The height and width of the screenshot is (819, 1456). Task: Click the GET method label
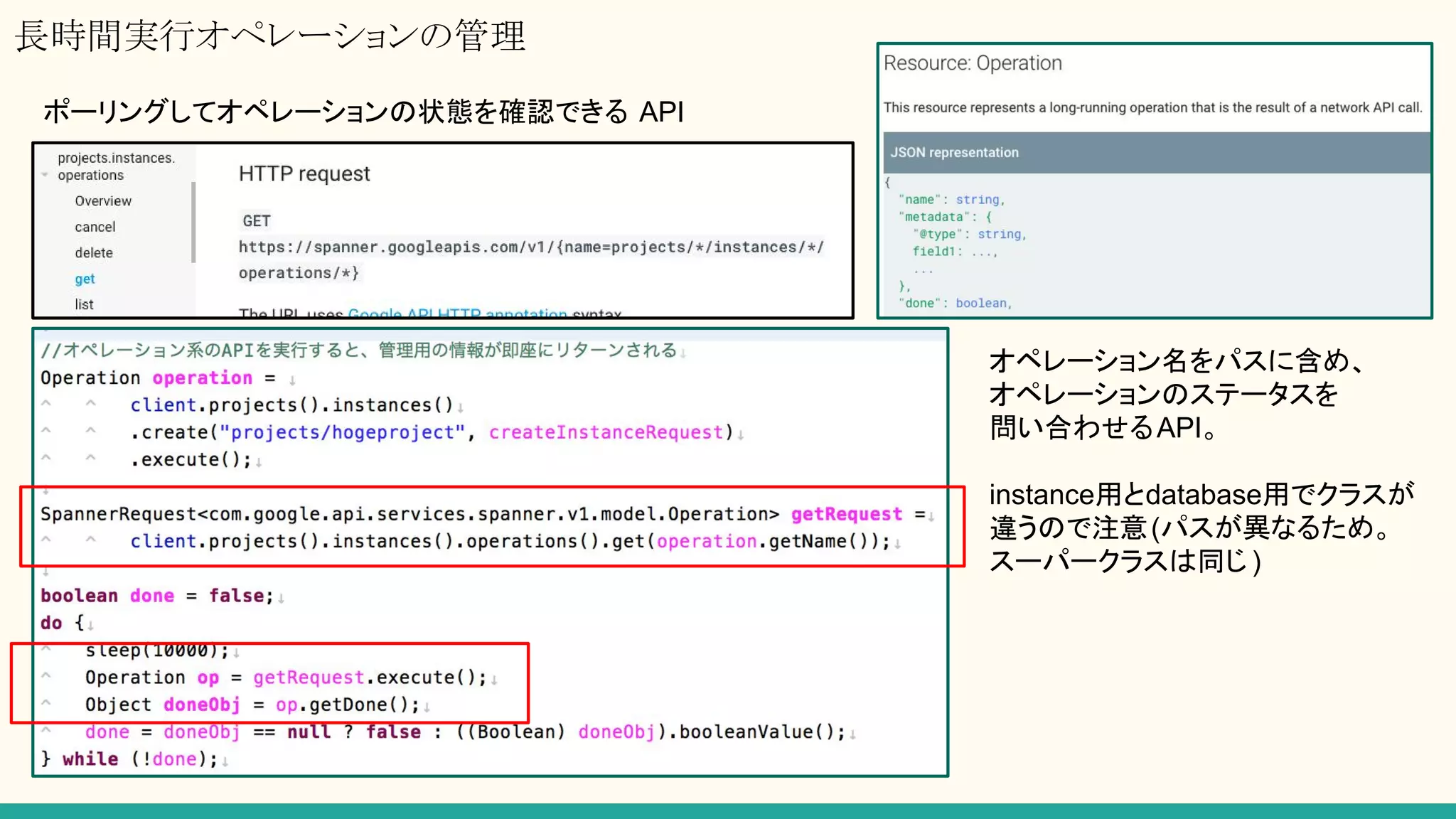click(256, 221)
